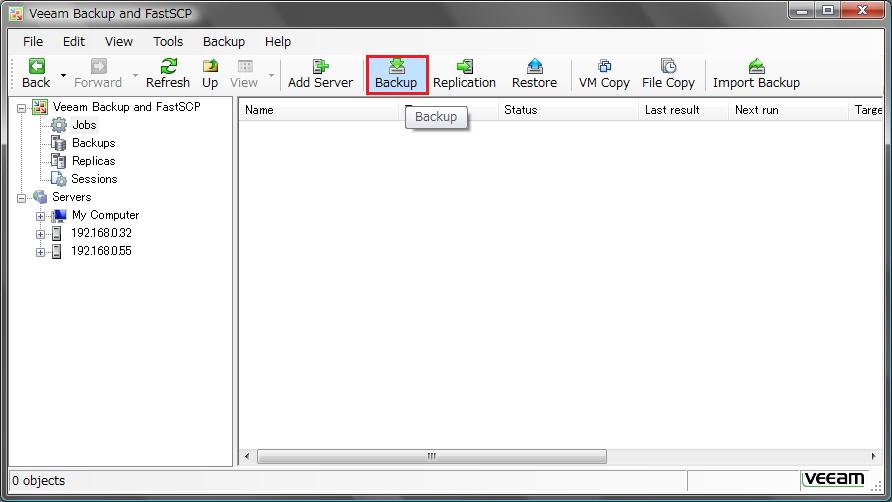The width and height of the screenshot is (892, 502).
Task: Select the Backups label in the tree
Action: coord(94,143)
